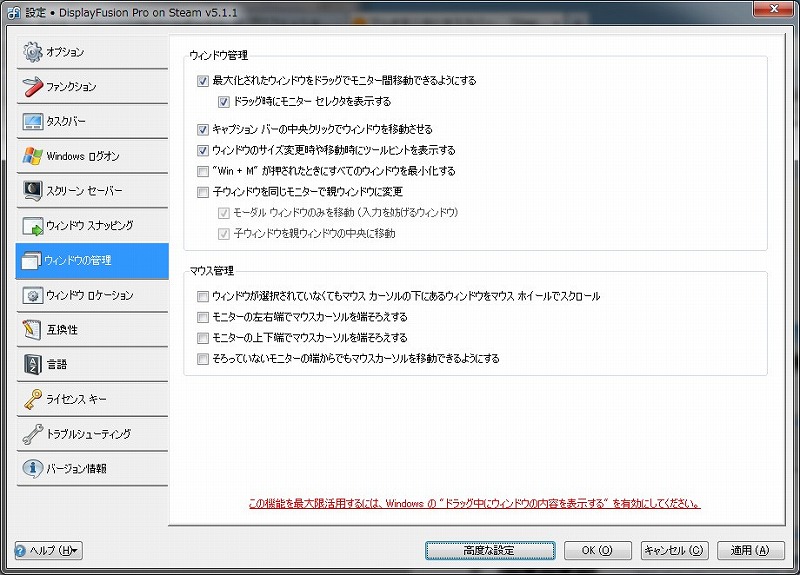
Task: Close the settings window
Action: click(773, 8)
